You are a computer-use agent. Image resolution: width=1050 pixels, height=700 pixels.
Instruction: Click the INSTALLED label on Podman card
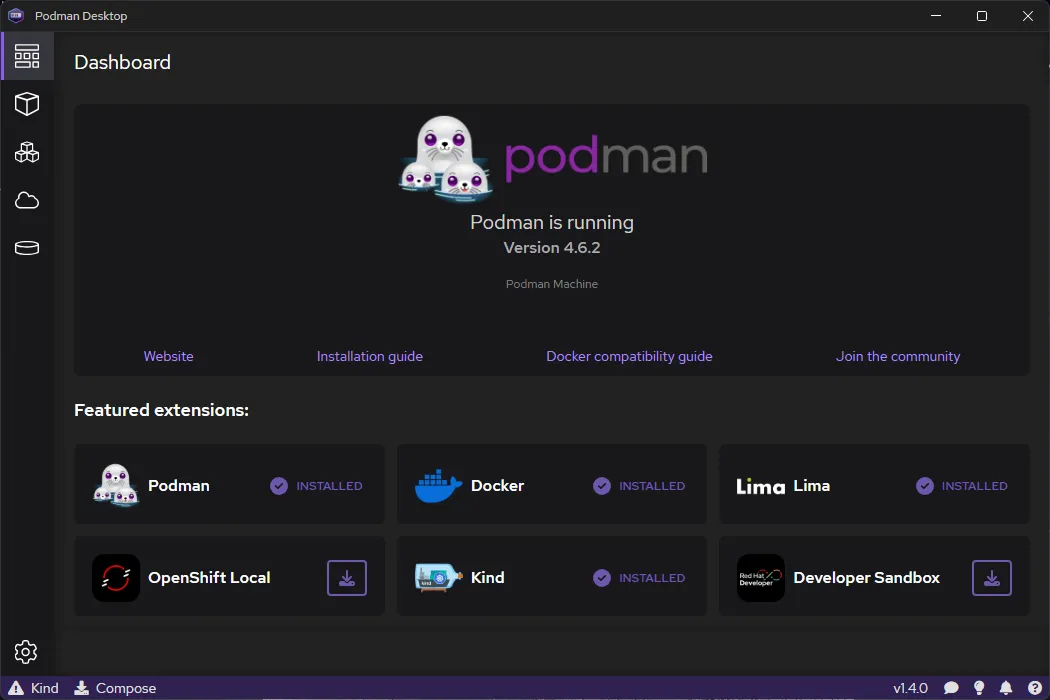329,486
